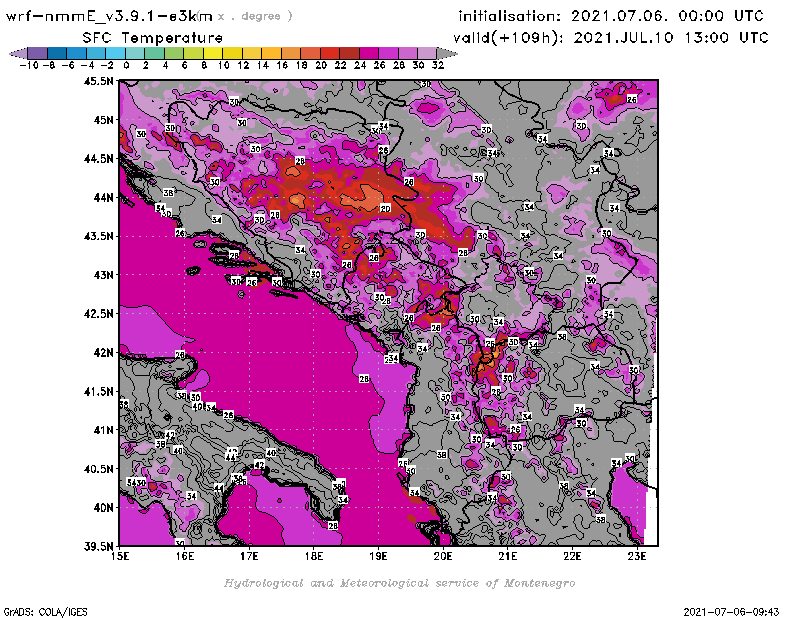
Task: Click the colorbar segment between -10 and -8
Action: [38, 53]
